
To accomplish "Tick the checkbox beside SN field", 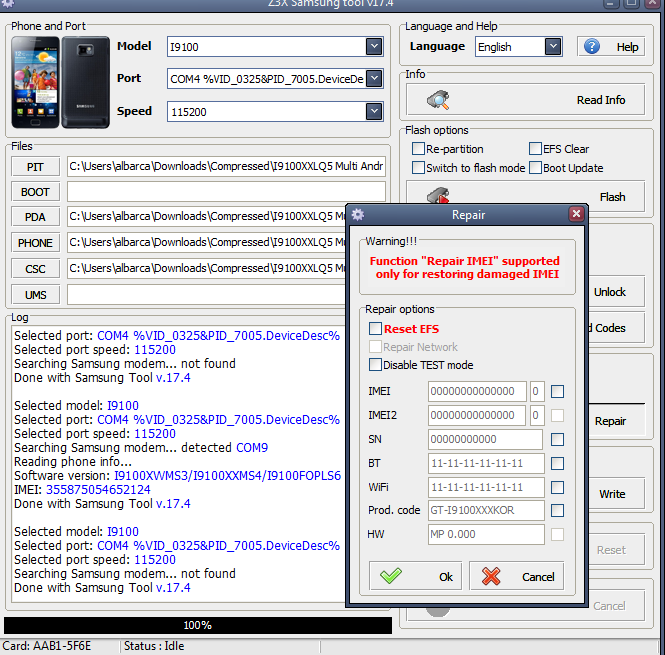I will [557, 439].
